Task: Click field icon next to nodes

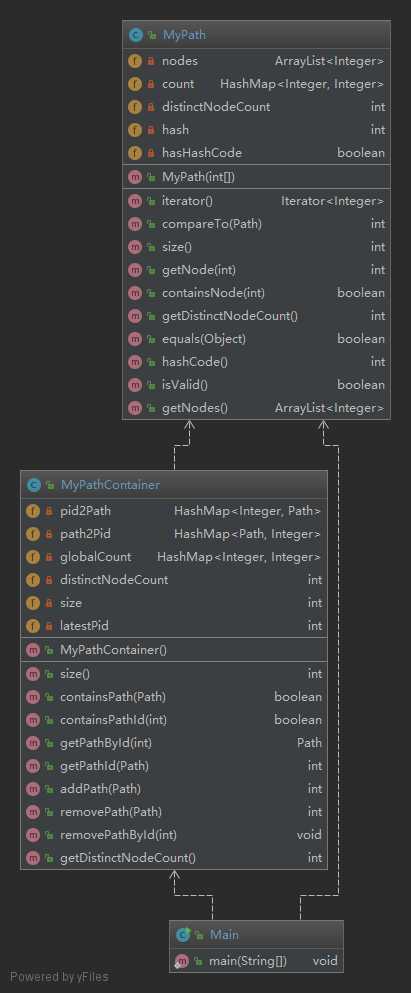Action: 135,61
